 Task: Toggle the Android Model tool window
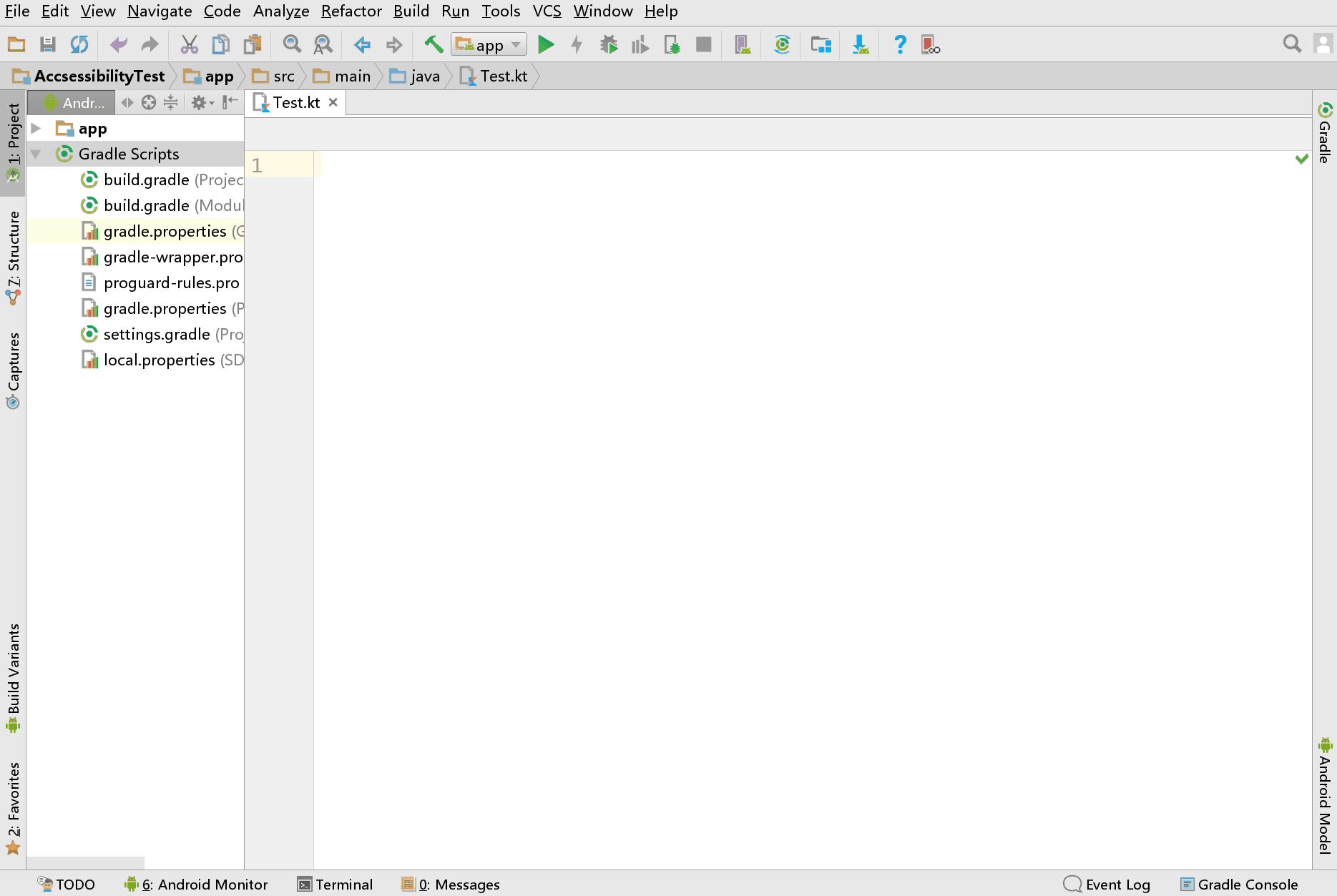(x=1325, y=795)
